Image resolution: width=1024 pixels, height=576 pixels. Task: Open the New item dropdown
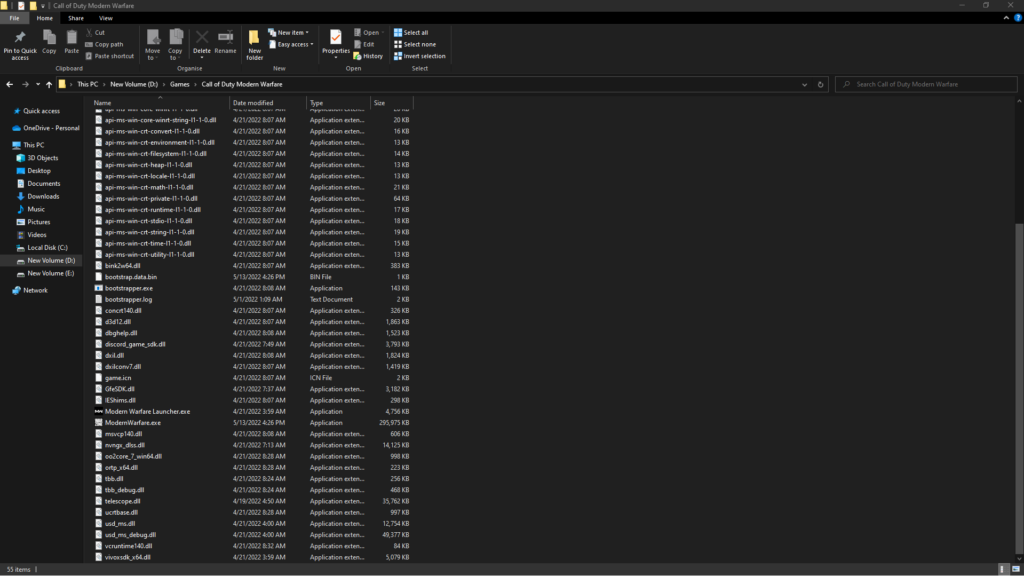[x=288, y=32]
